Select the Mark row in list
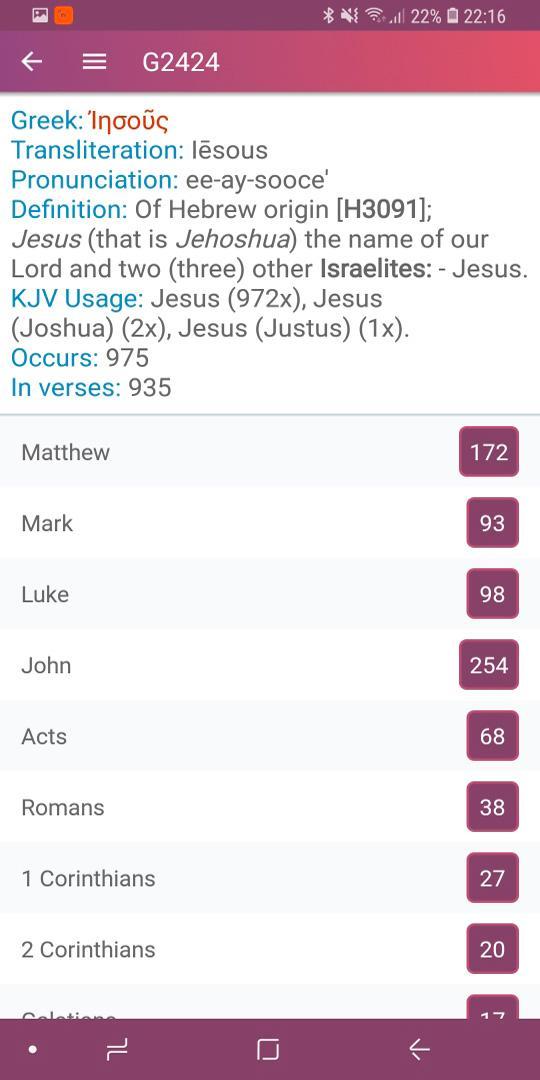540x1080 pixels. pyautogui.click(x=270, y=523)
